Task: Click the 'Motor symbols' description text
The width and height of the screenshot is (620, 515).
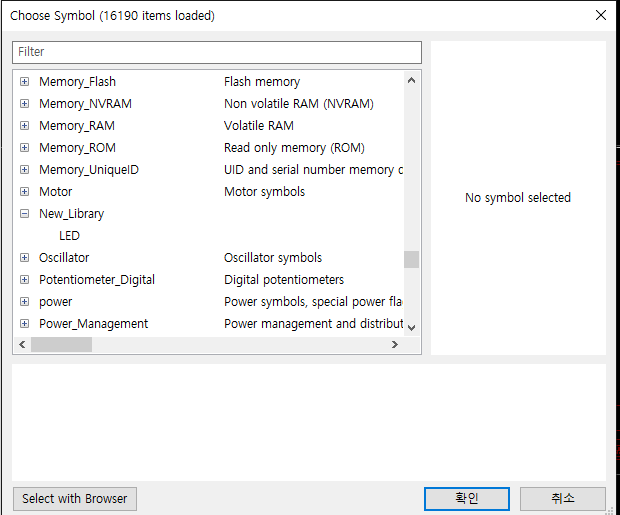Action: point(265,192)
